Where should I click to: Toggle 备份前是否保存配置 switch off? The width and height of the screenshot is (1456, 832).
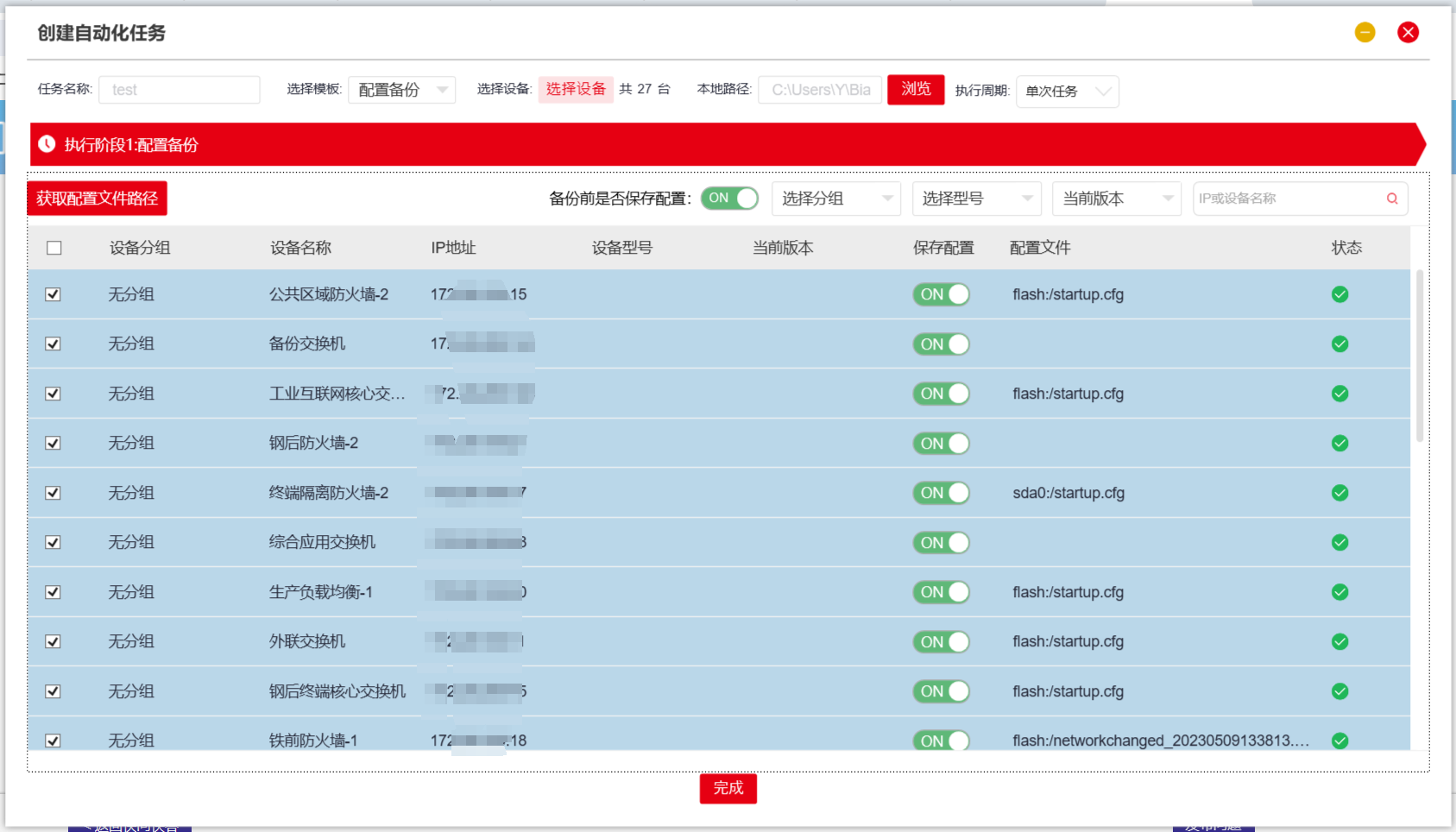729,199
